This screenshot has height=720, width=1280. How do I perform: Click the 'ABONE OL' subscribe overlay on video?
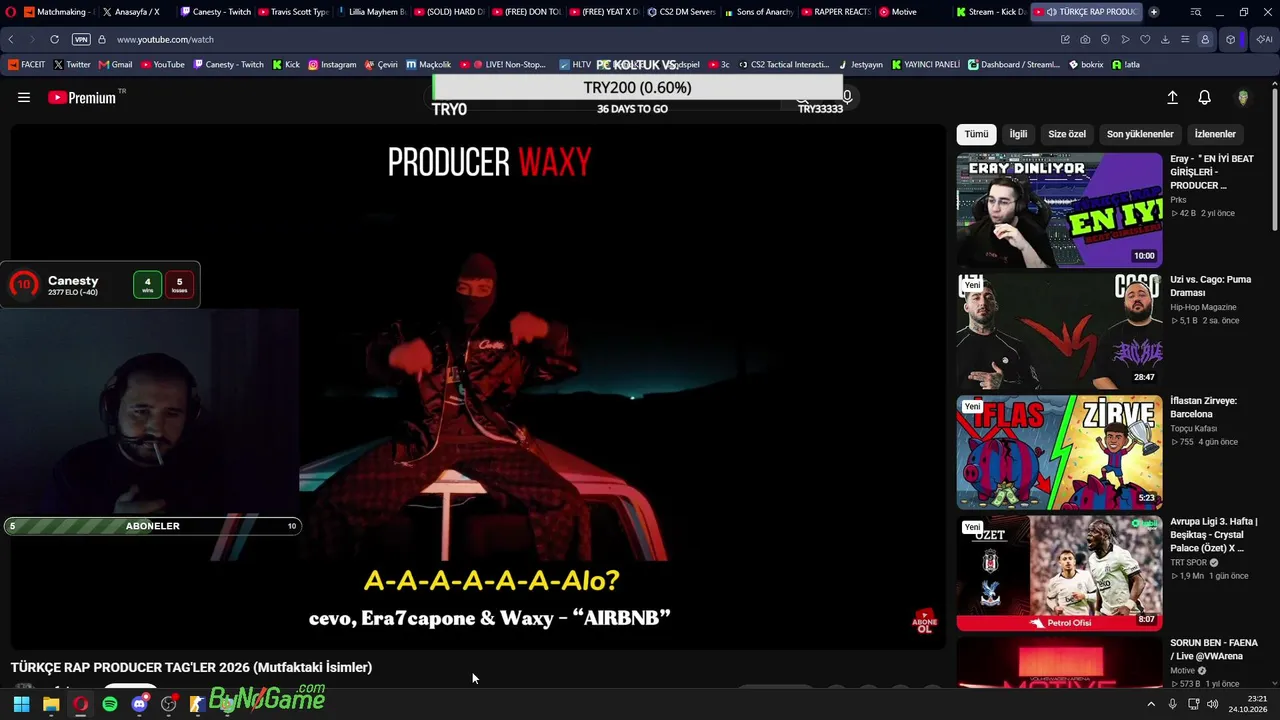(x=925, y=621)
